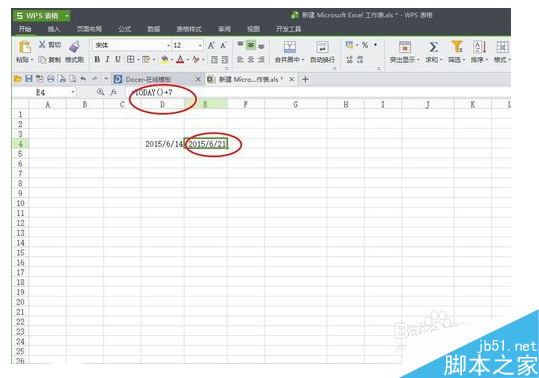The image size is (539, 378).
Task: Click the decrease indent icon
Action: (214, 60)
